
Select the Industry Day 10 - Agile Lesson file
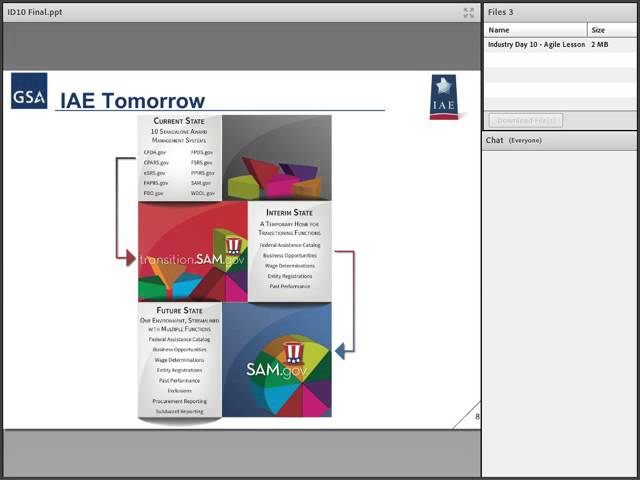(537, 44)
